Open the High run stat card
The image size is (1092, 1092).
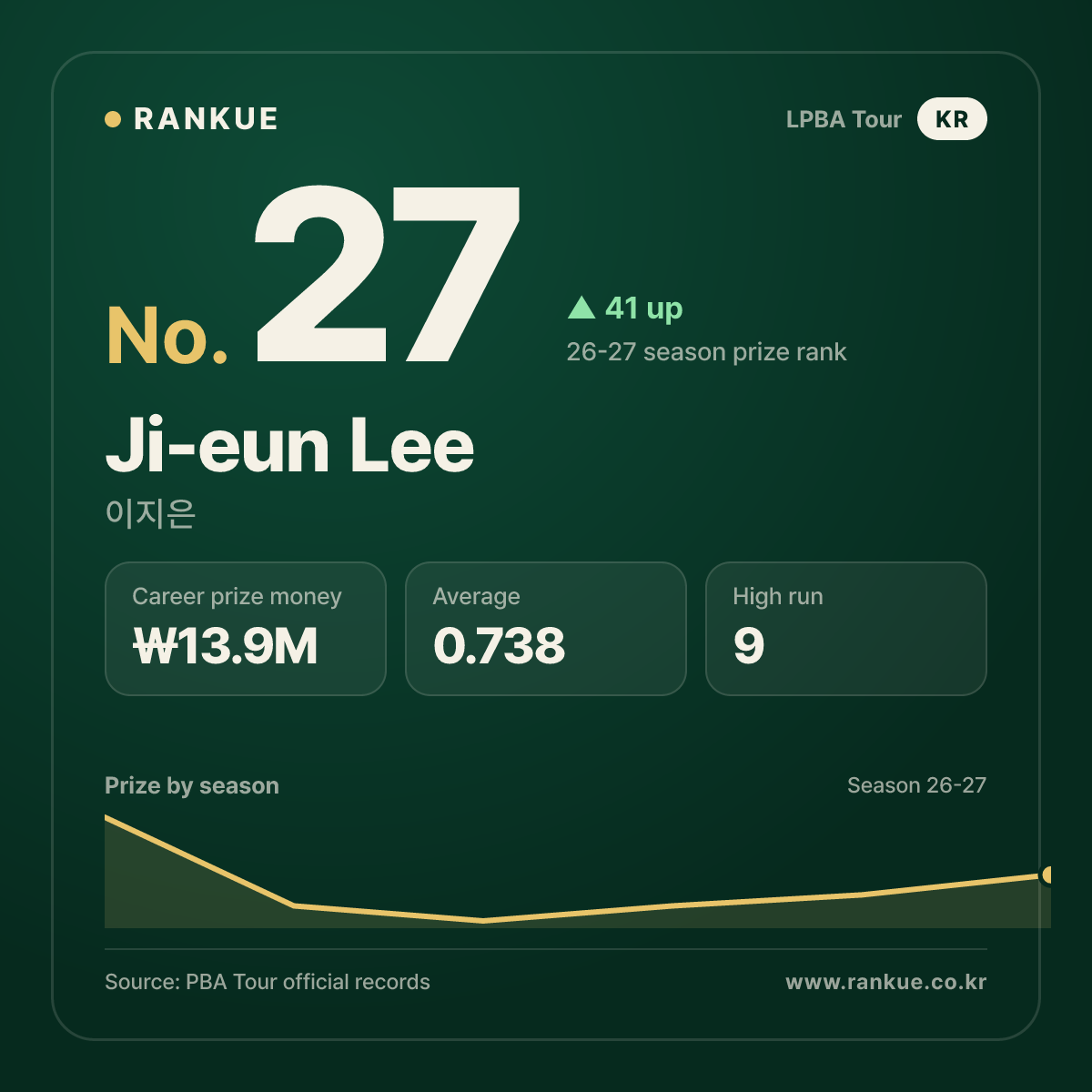[x=846, y=629]
